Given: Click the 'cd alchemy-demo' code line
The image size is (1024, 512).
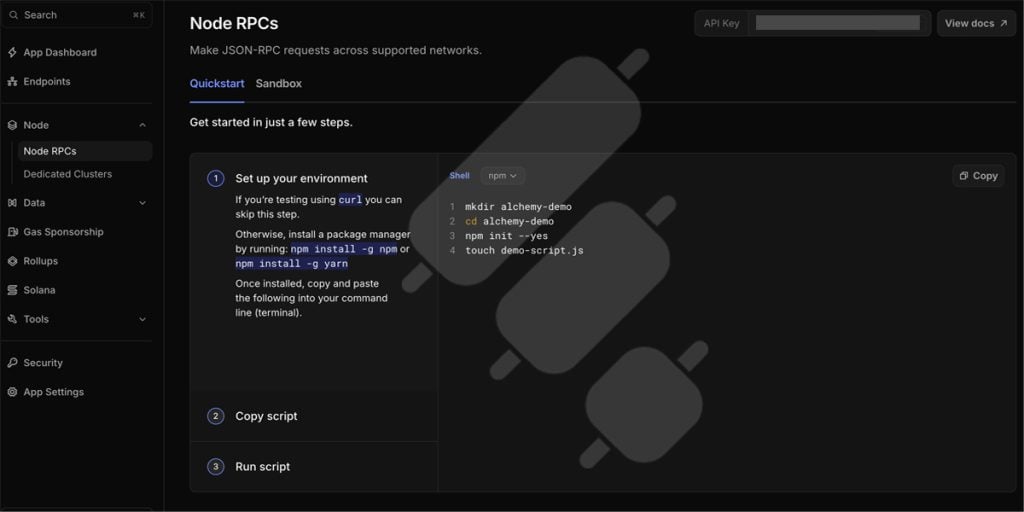Looking at the screenshot, I should pos(509,221).
